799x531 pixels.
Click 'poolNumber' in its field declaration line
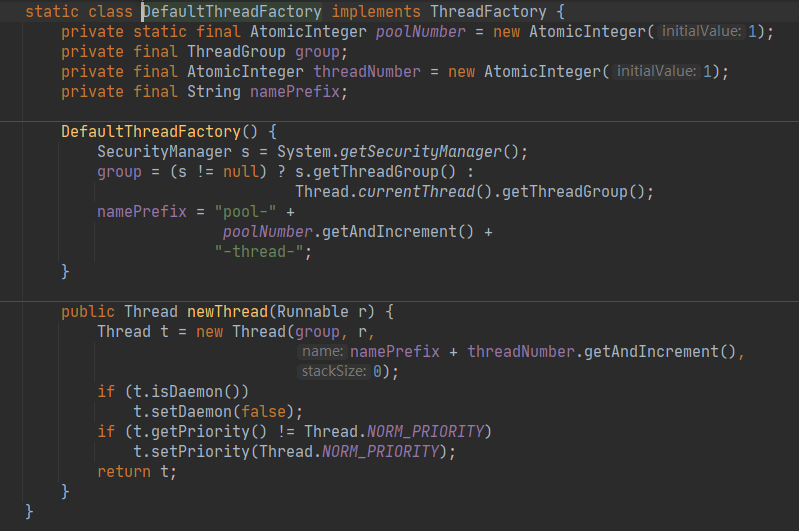point(421,32)
